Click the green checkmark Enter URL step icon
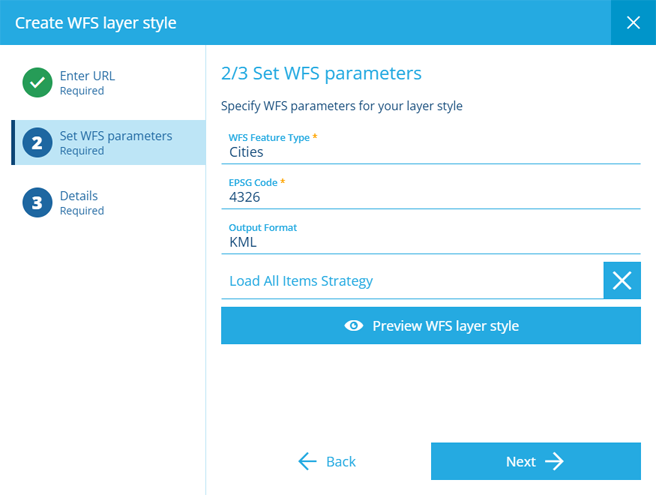 (37, 82)
